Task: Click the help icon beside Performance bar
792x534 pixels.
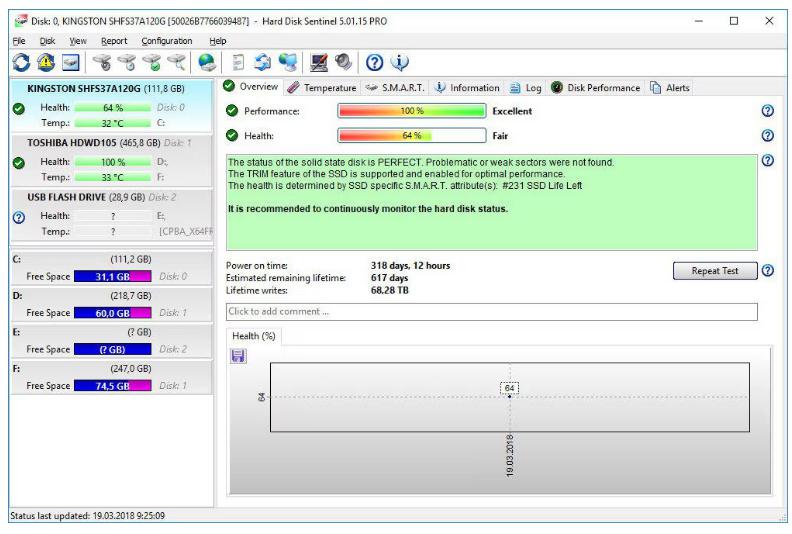Action: click(x=767, y=111)
